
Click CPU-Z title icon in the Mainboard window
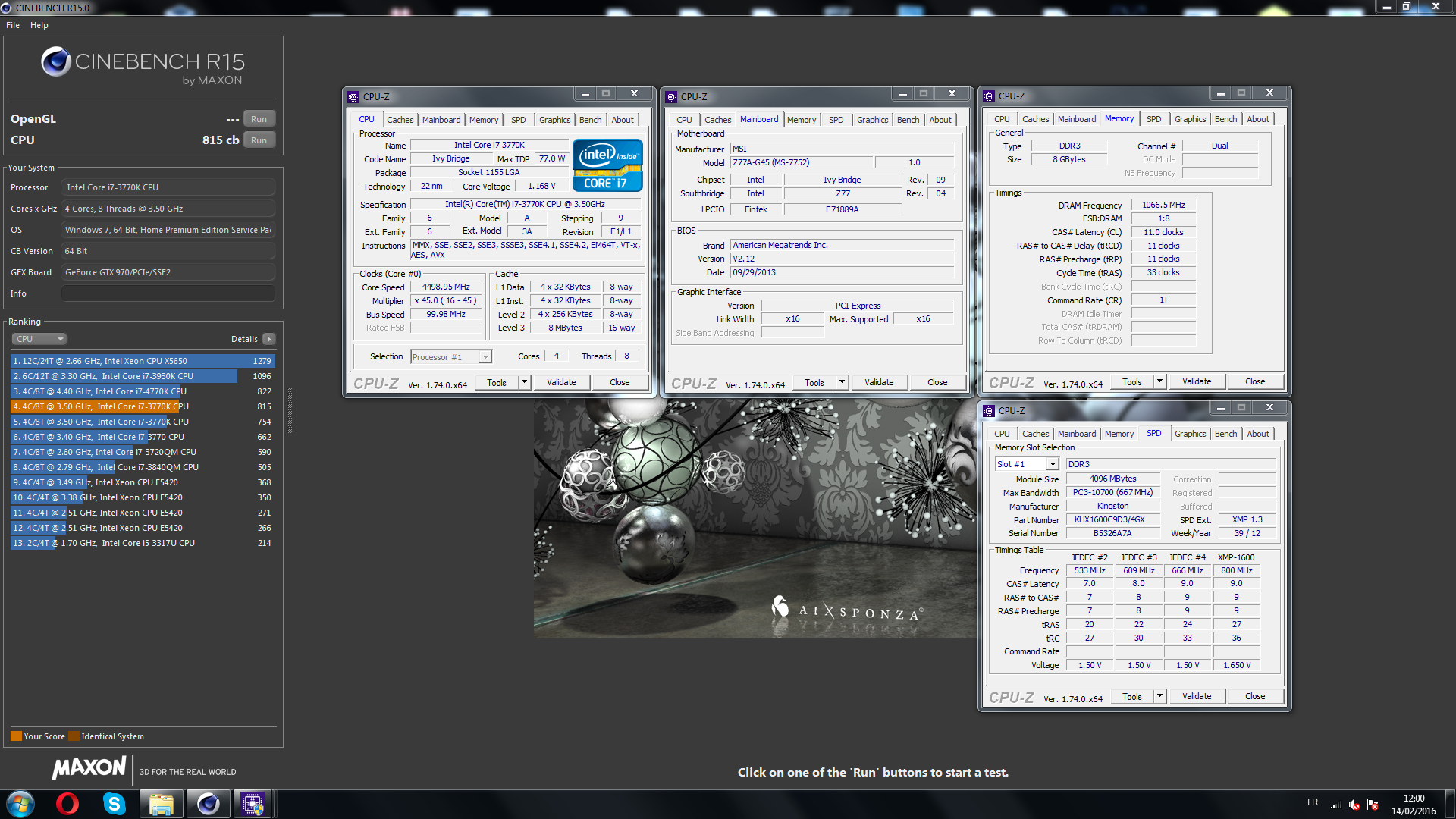pyautogui.click(x=671, y=96)
